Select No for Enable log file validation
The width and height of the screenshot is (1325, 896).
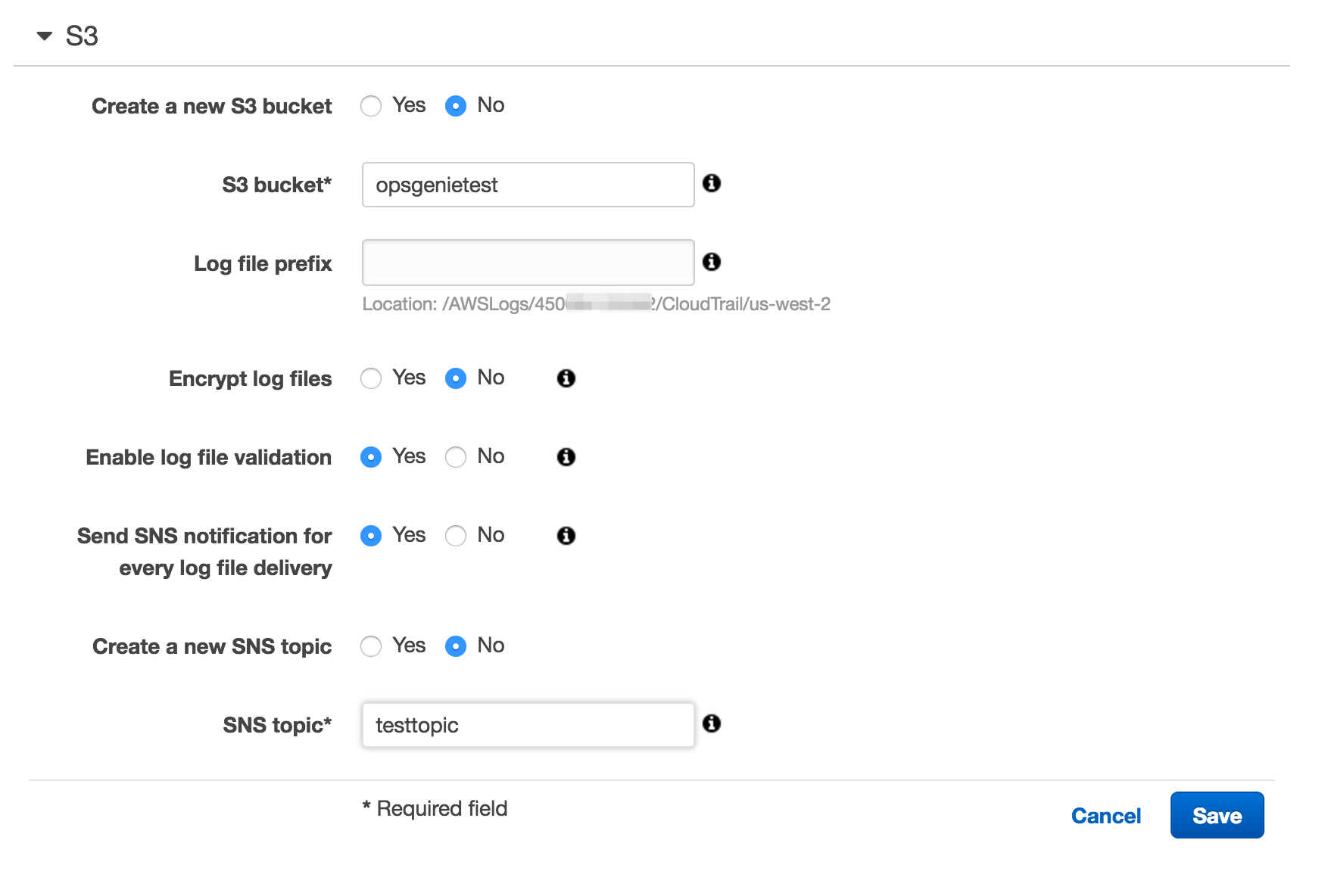point(456,457)
